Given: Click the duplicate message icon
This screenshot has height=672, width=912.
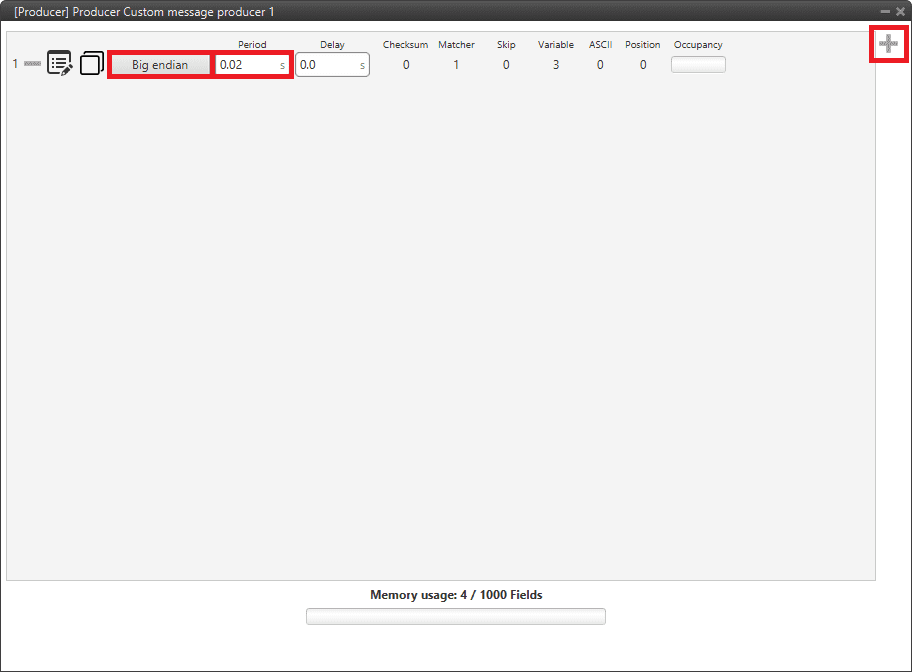Looking at the screenshot, I should pos(91,64).
